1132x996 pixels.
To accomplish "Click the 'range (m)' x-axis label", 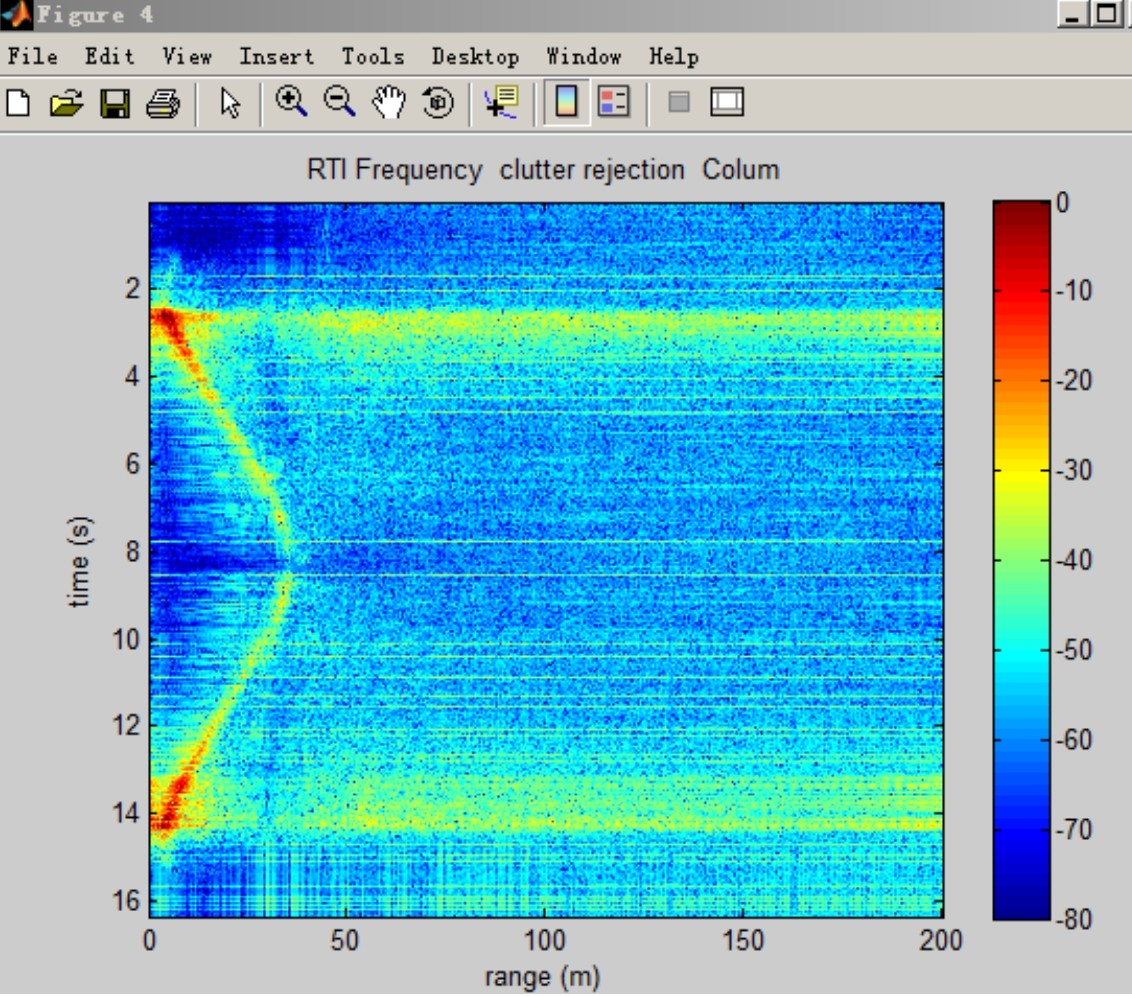I will click(542, 977).
